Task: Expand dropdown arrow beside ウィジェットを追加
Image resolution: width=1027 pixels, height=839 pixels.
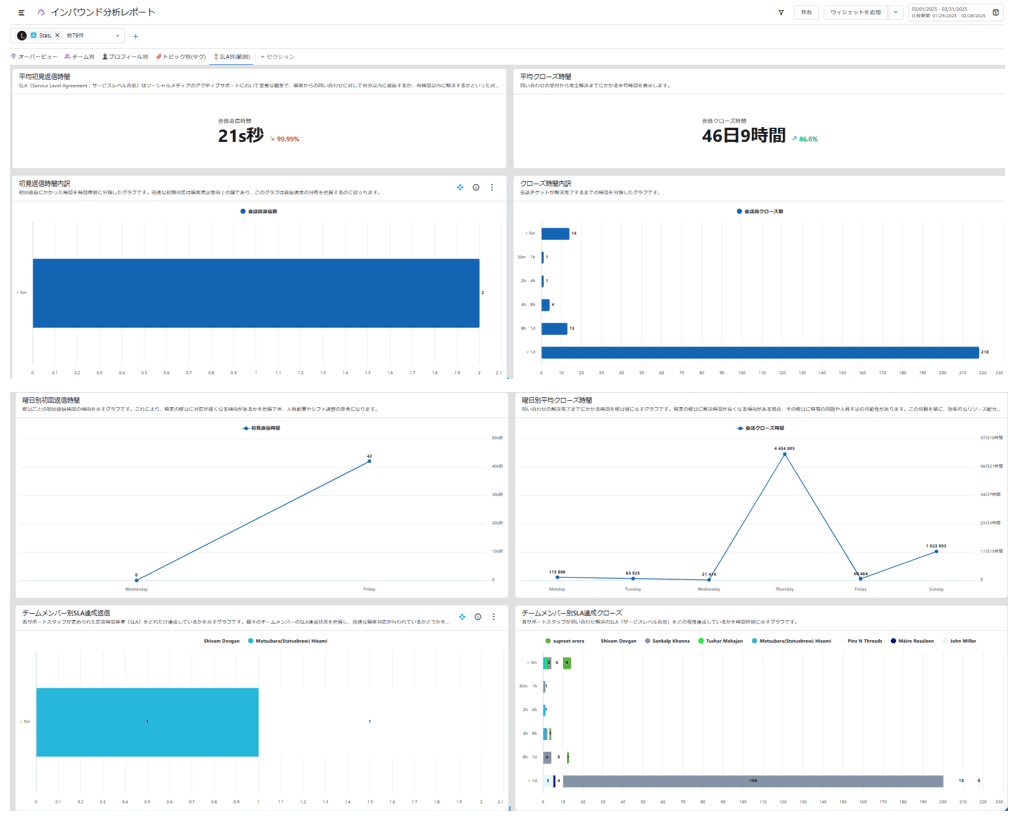Action: [895, 13]
